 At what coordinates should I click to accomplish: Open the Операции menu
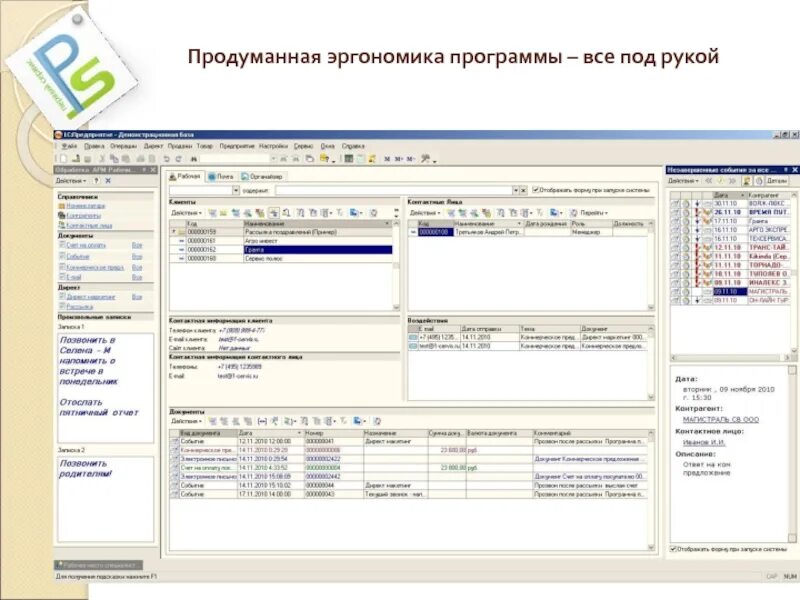(123, 146)
